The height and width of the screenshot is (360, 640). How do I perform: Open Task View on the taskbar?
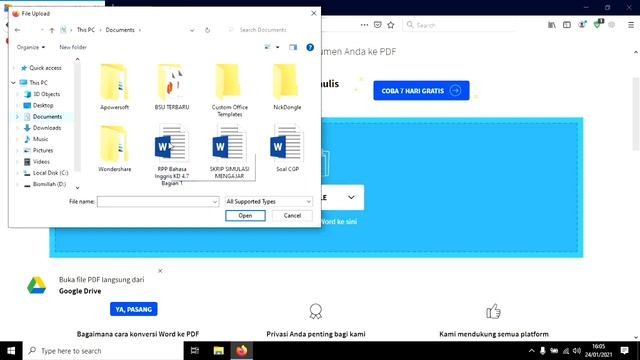pos(195,351)
